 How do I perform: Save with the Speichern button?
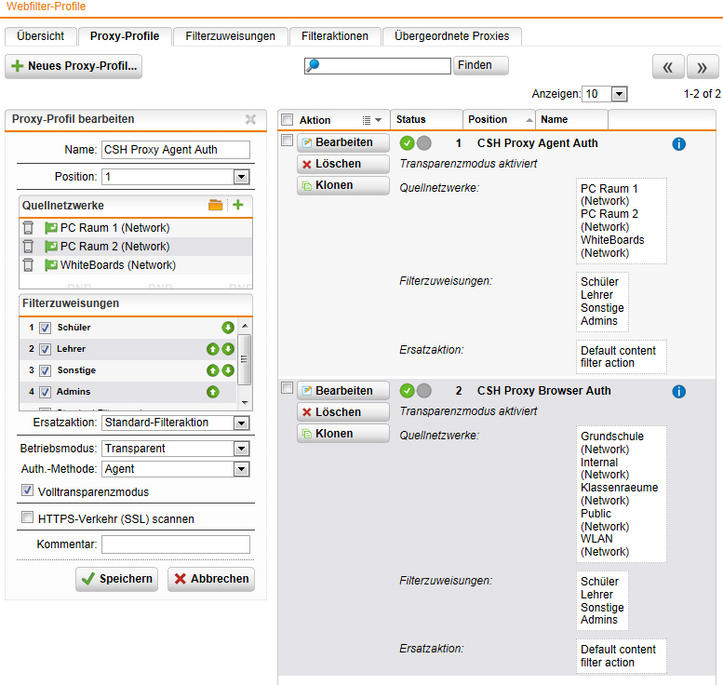click(117, 579)
